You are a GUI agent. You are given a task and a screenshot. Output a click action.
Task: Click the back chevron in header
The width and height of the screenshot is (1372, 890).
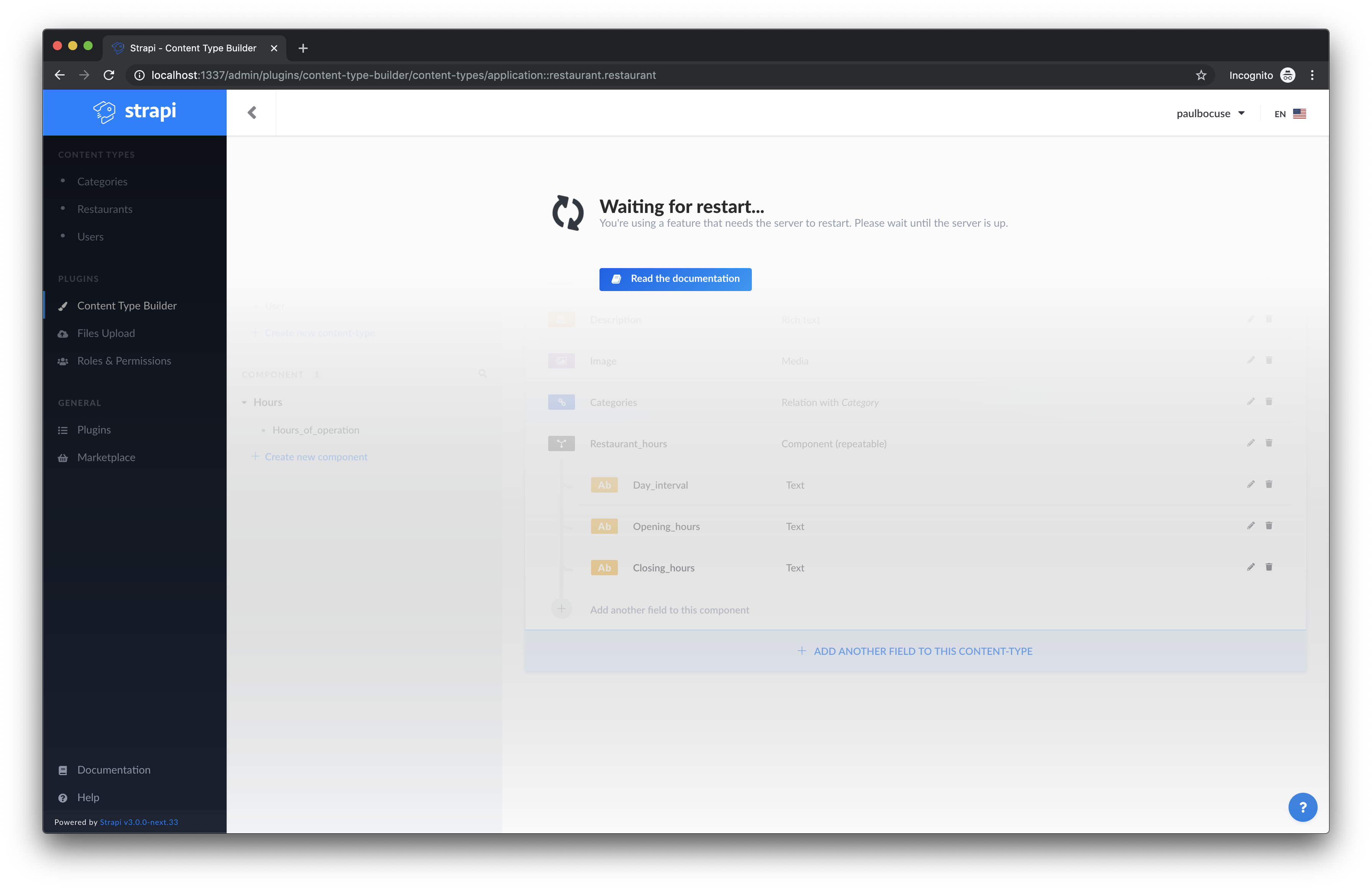[x=252, y=113]
